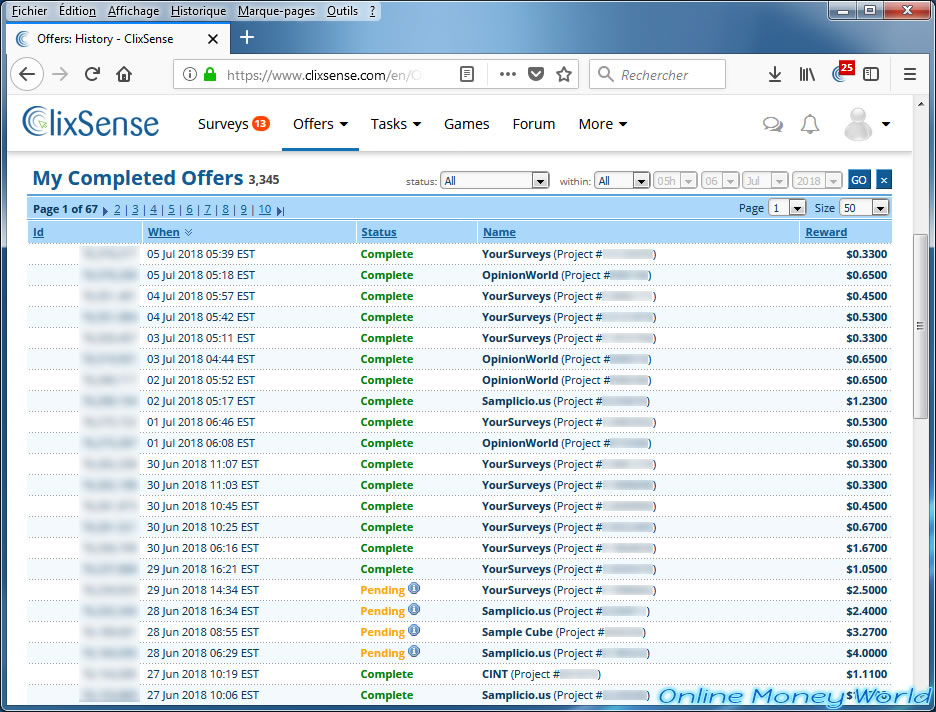Sort the table by the Reward column
This screenshot has height=712, width=936.
pyautogui.click(x=826, y=232)
